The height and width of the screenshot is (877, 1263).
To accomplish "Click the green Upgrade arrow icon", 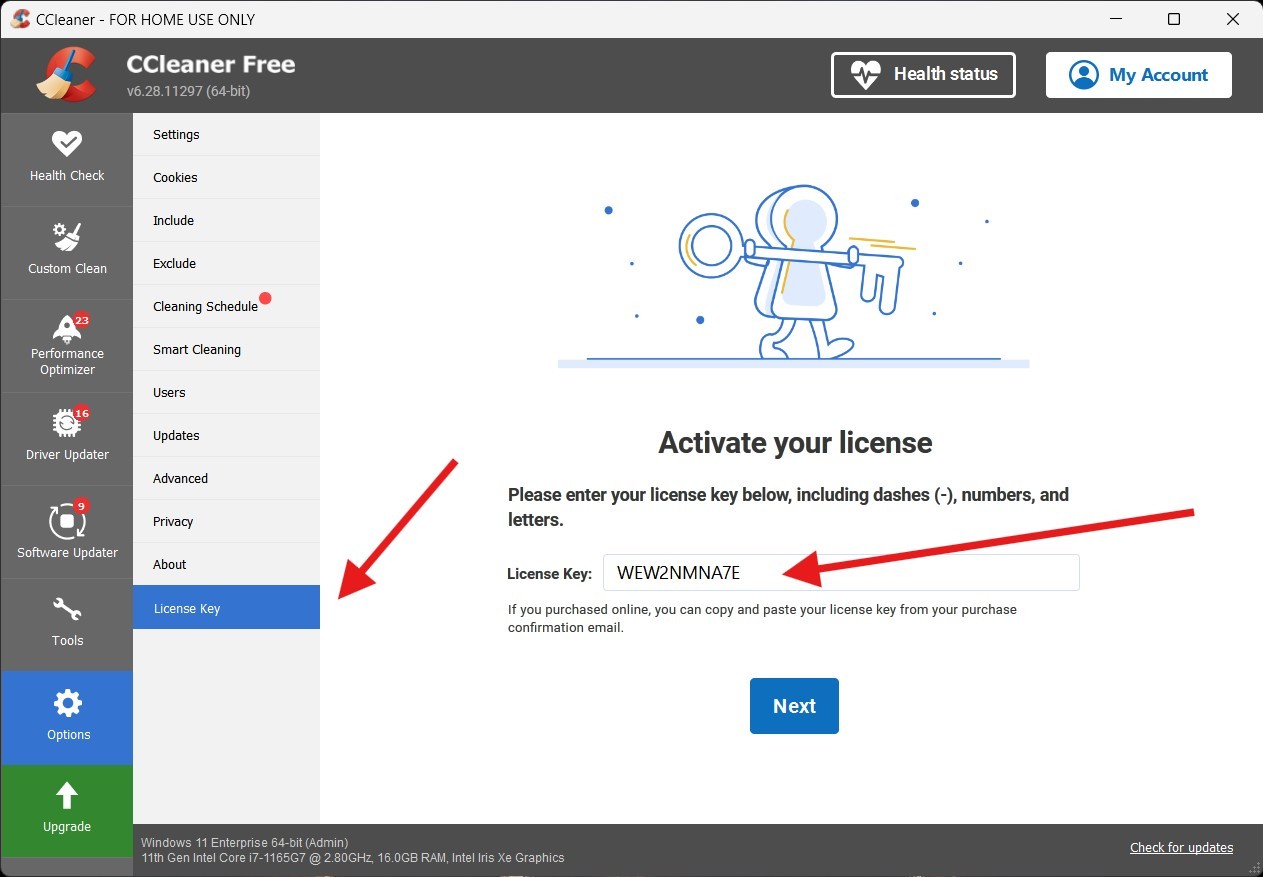I will click(x=67, y=795).
